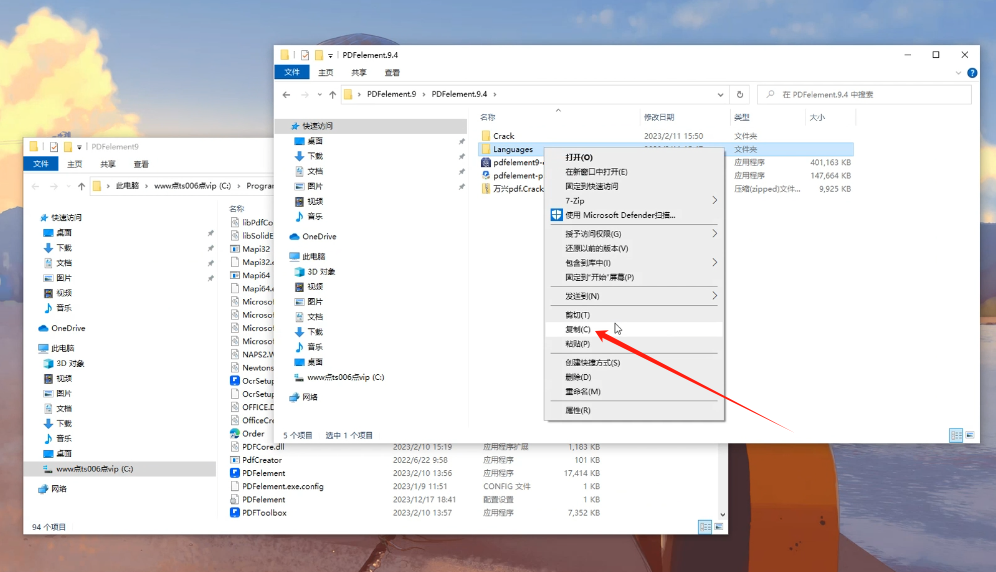996x572 pixels.
Task: Click Copy (复制) in the context menu
Action: tap(577, 329)
